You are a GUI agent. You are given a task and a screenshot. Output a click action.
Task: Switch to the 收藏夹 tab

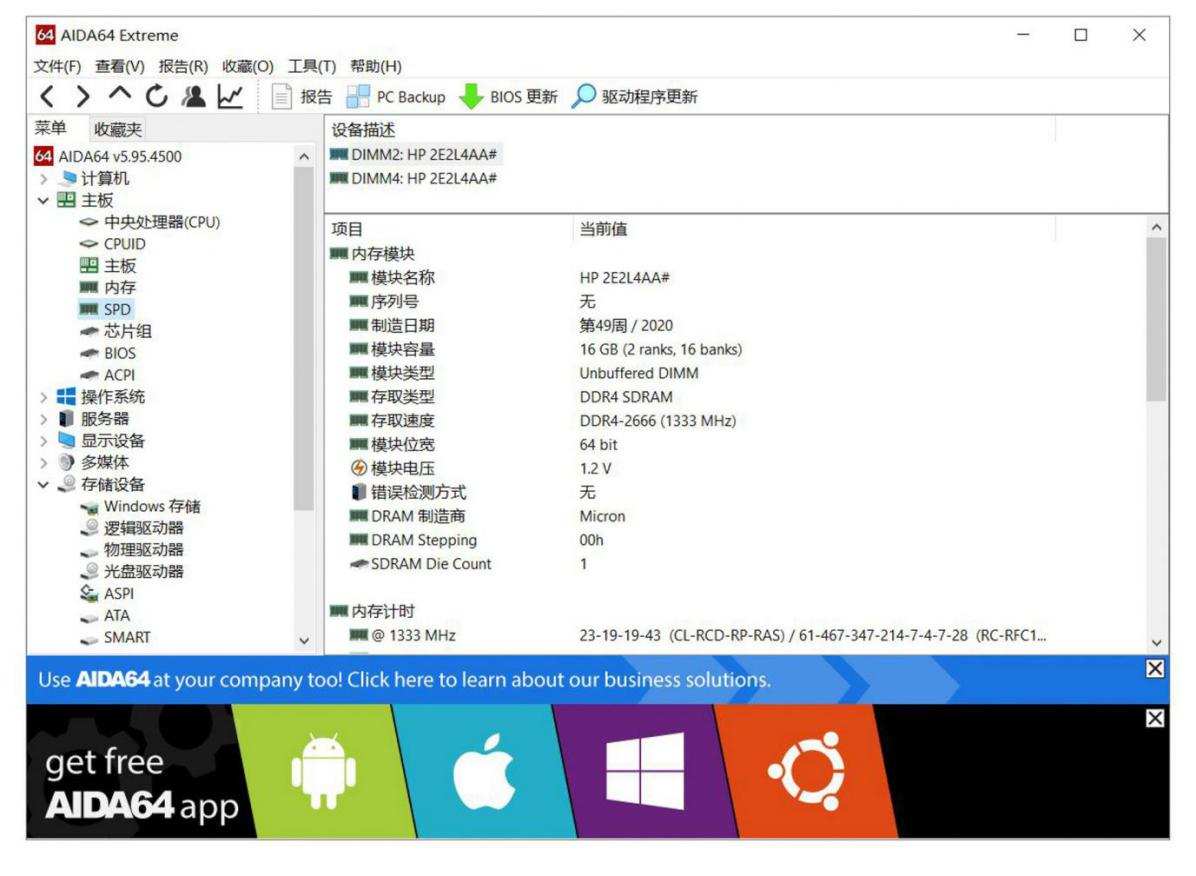pyautogui.click(x=118, y=128)
